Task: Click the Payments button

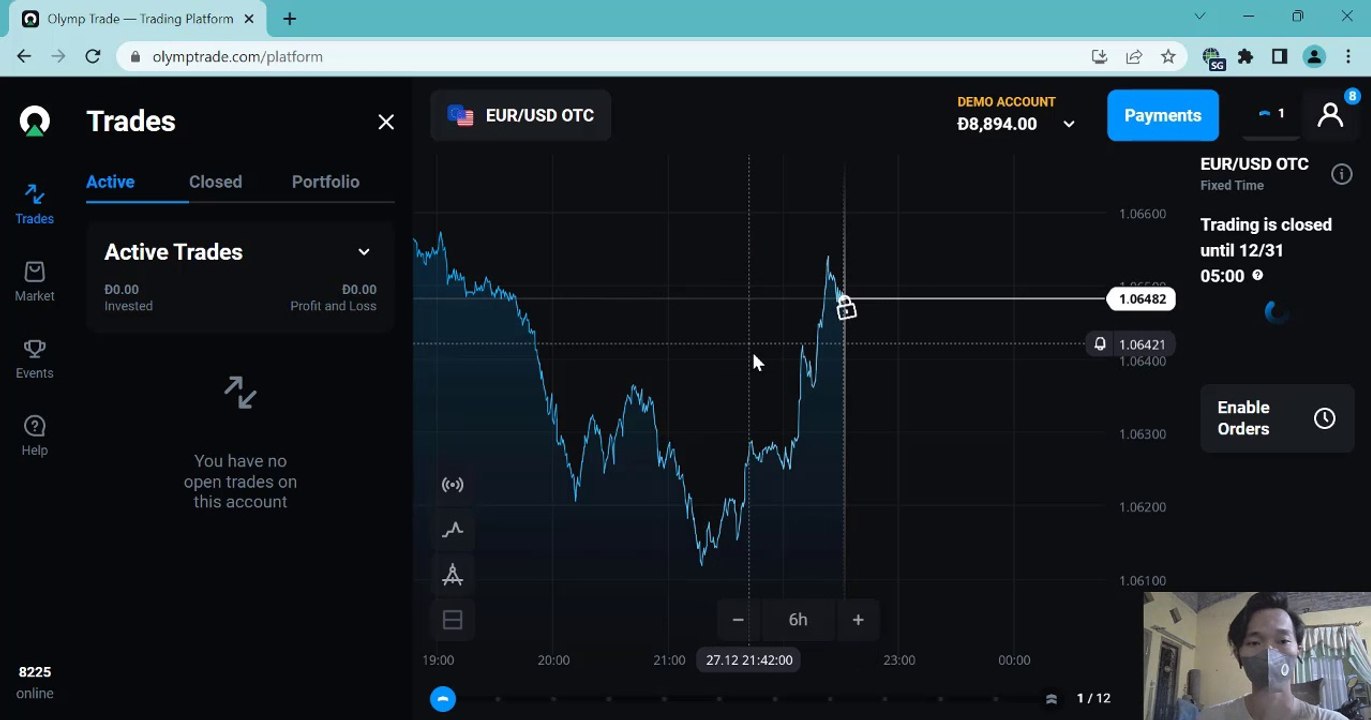Action: (1162, 115)
